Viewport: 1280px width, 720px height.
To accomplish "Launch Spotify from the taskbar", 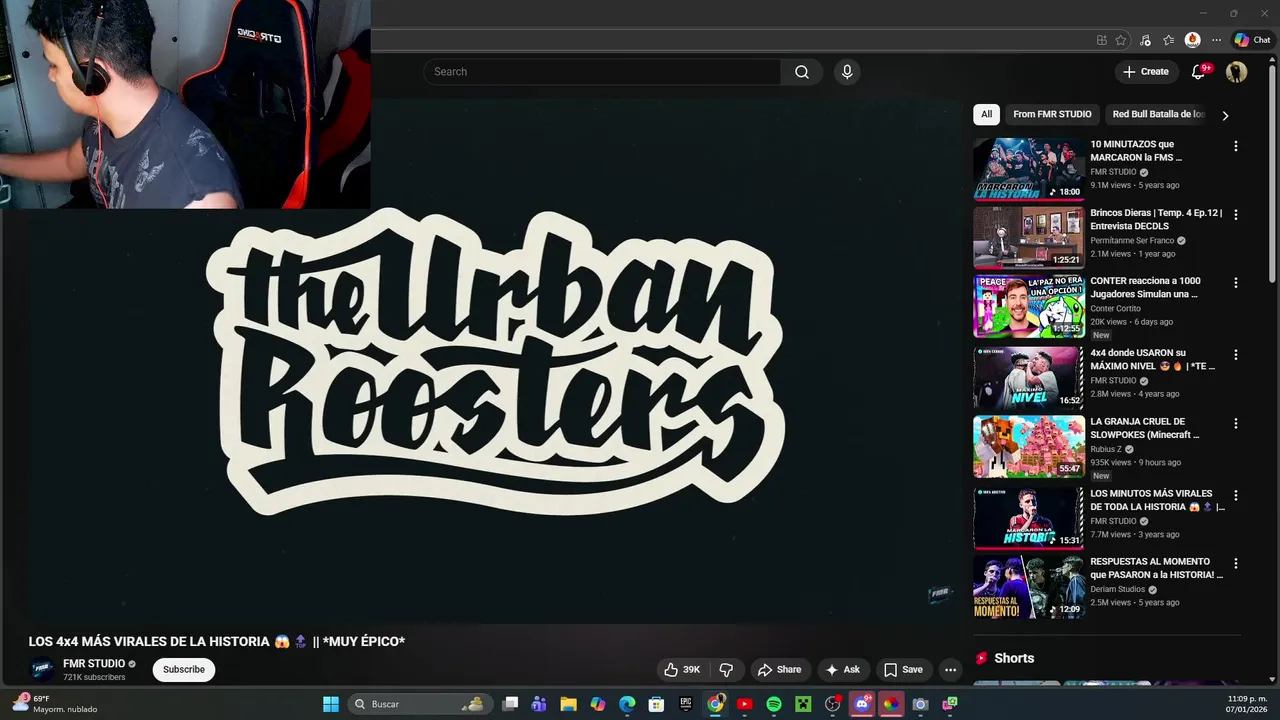I will pyautogui.click(x=774, y=704).
